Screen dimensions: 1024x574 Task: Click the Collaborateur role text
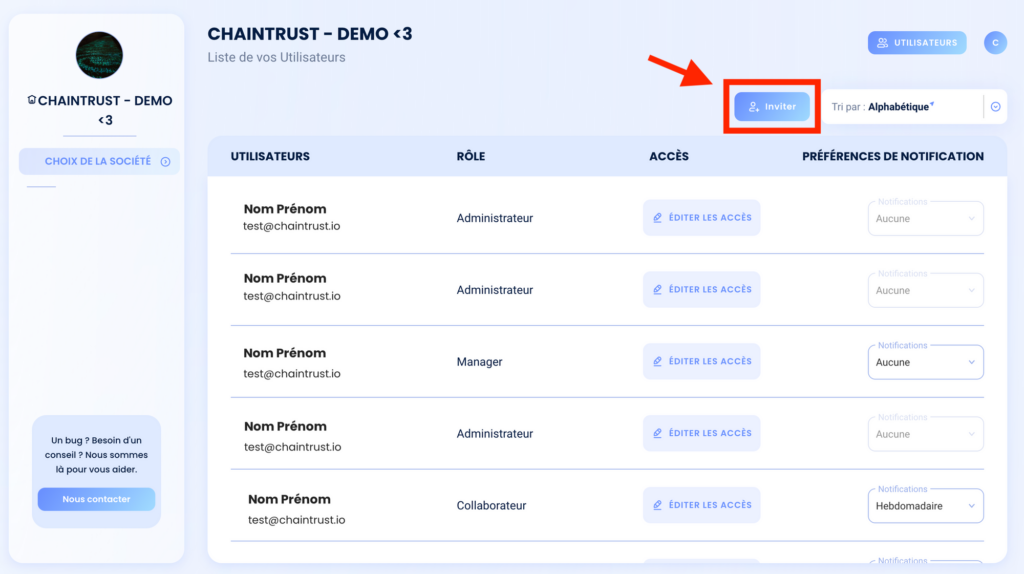491,505
